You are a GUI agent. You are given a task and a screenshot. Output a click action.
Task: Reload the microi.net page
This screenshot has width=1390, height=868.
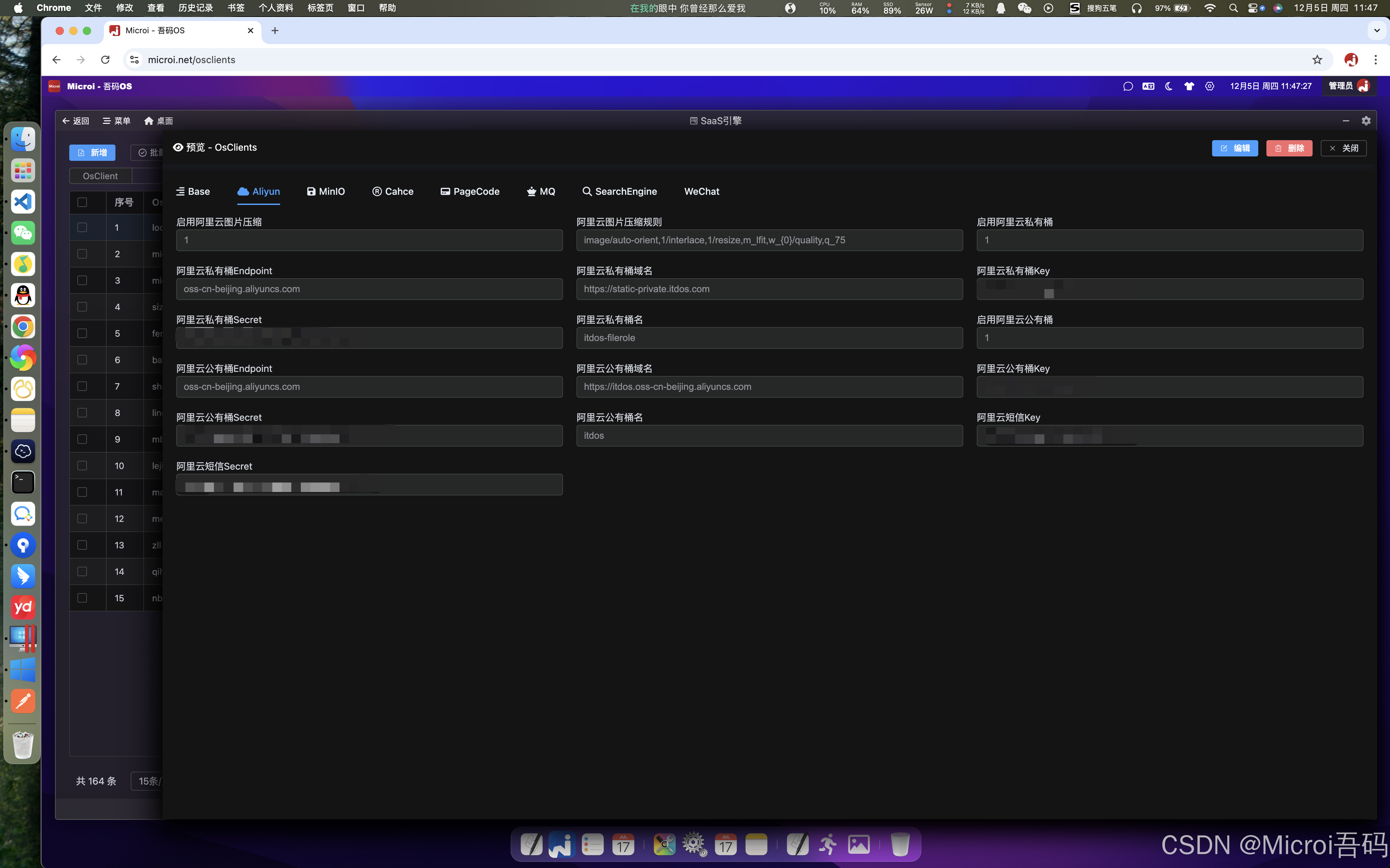tap(105, 60)
